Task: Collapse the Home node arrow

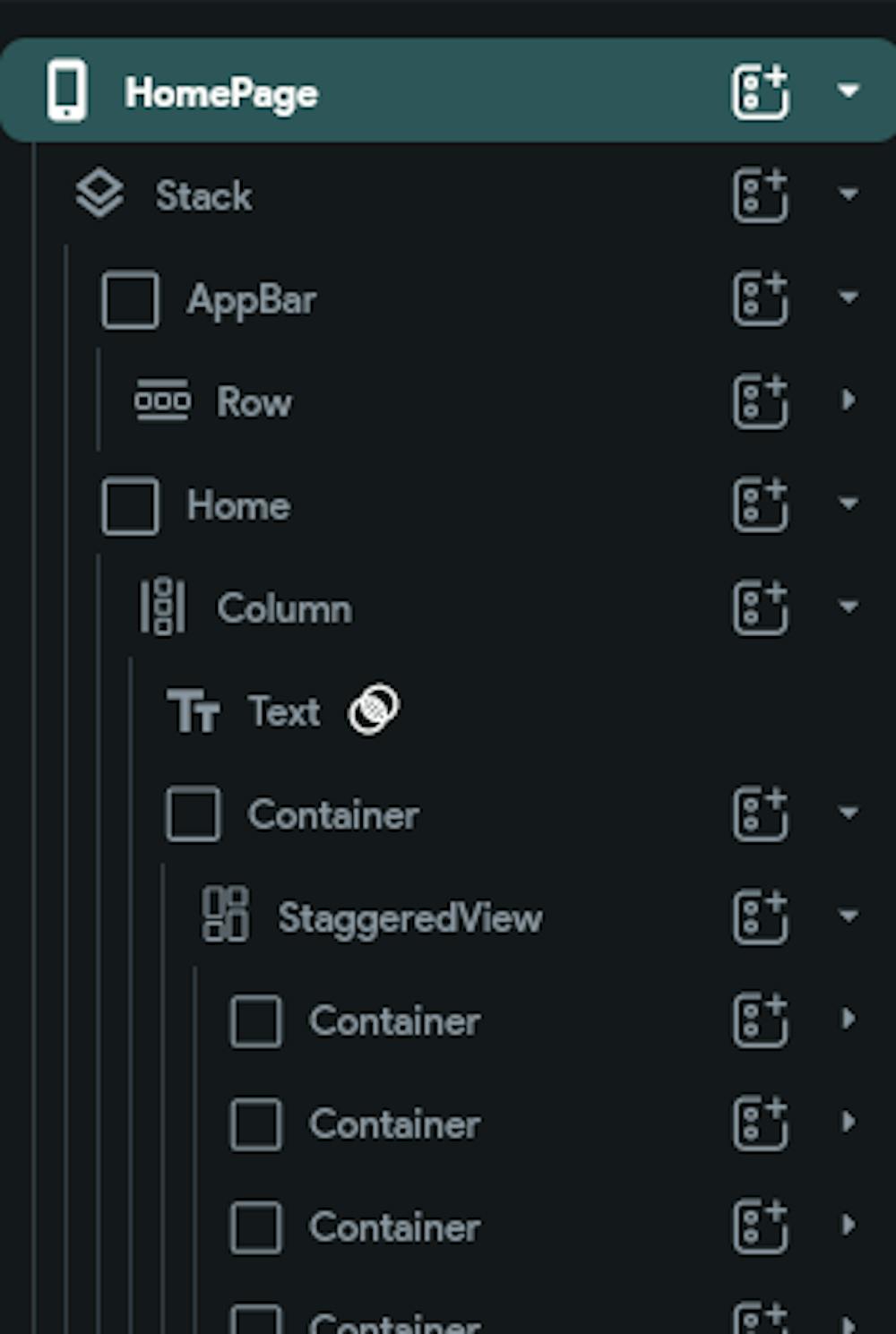Action: 849,503
